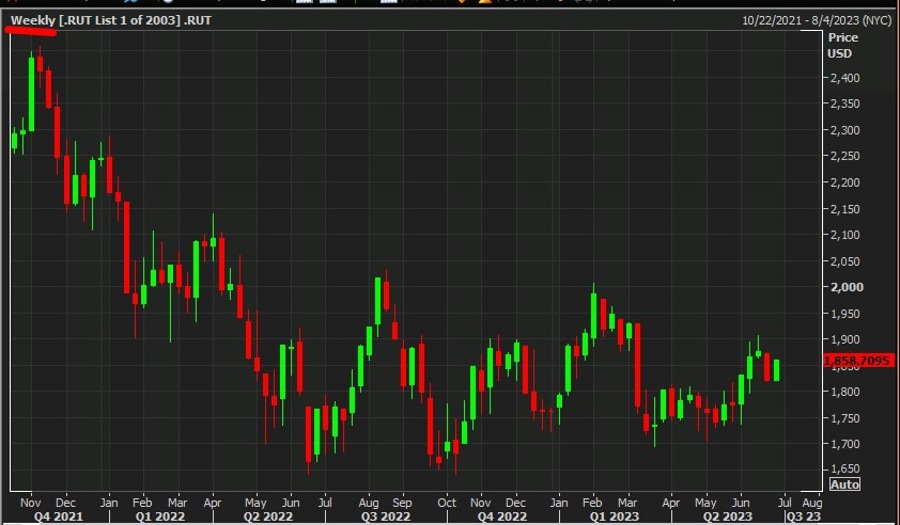900x525 pixels.
Task: Click the Q4 2021 quarter label
Action: click(58, 517)
